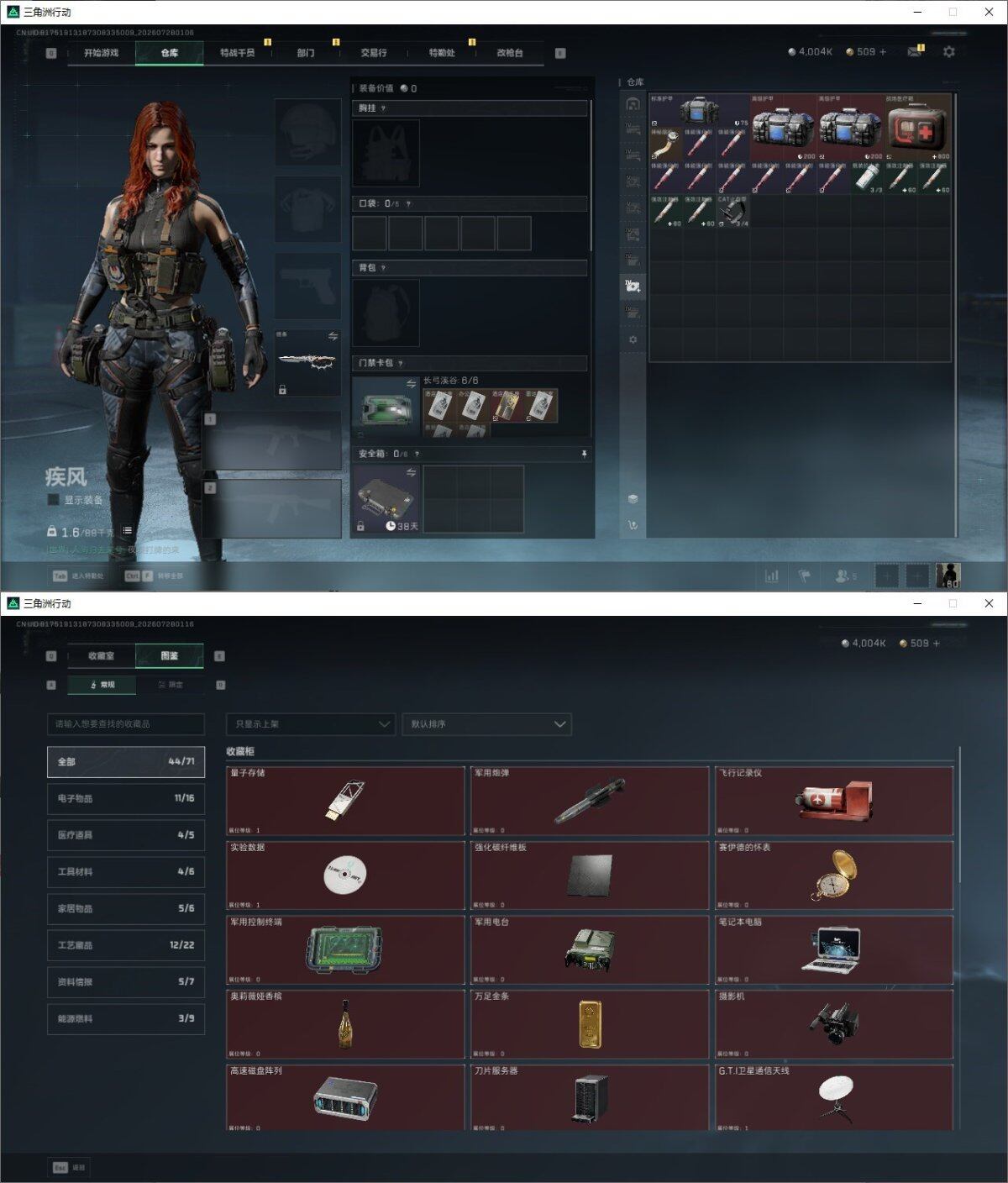Open the mail envelope icon
1008x1183 pixels.
tap(915, 52)
